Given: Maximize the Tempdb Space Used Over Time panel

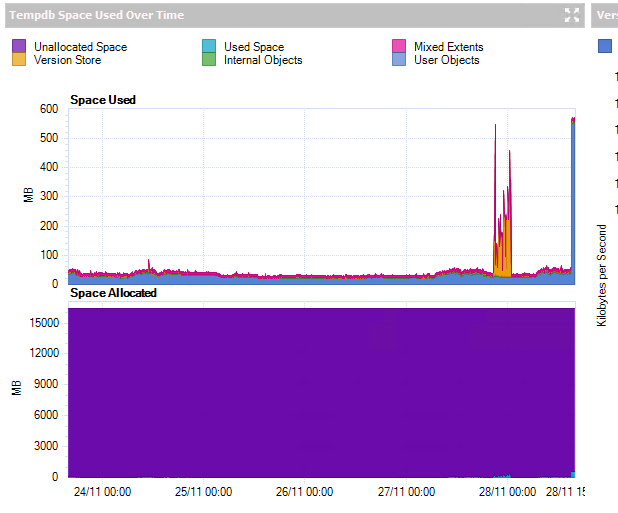Looking at the screenshot, I should 571,15.
